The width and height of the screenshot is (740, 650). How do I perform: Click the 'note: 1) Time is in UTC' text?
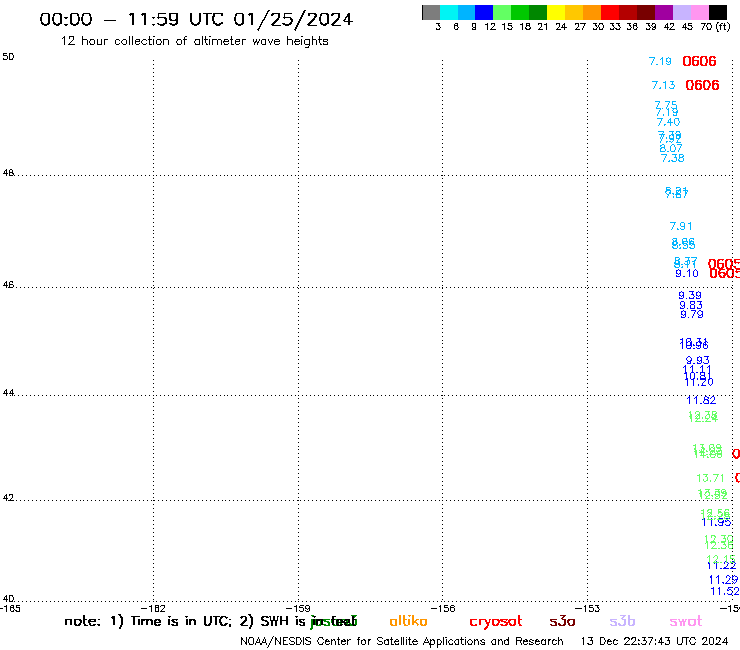click(x=148, y=621)
